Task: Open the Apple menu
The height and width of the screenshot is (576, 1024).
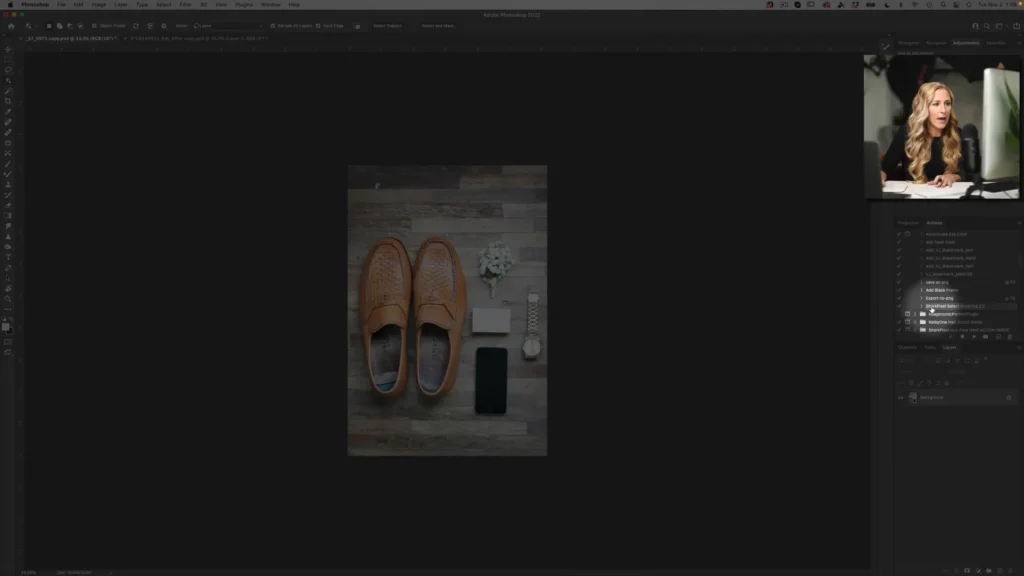Action: pyautogui.click(x=10, y=5)
